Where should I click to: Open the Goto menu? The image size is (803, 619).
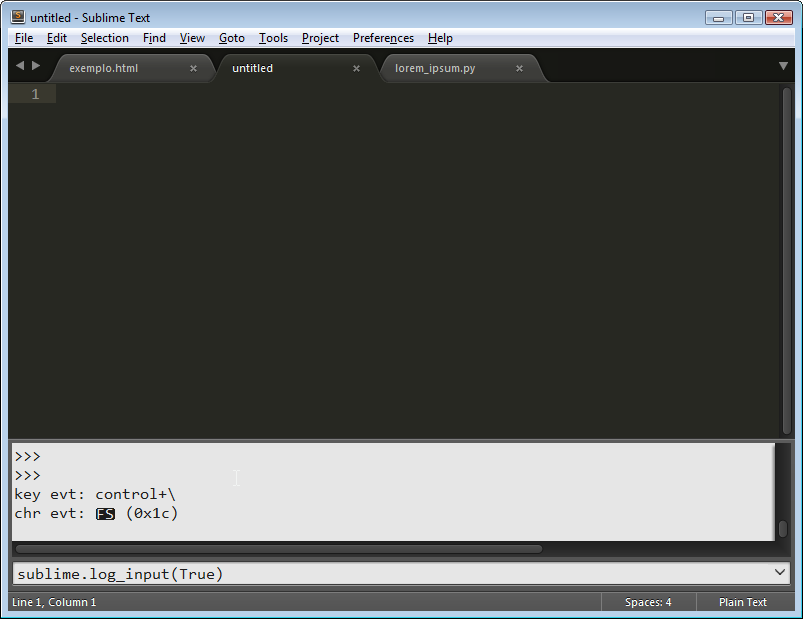pos(231,38)
